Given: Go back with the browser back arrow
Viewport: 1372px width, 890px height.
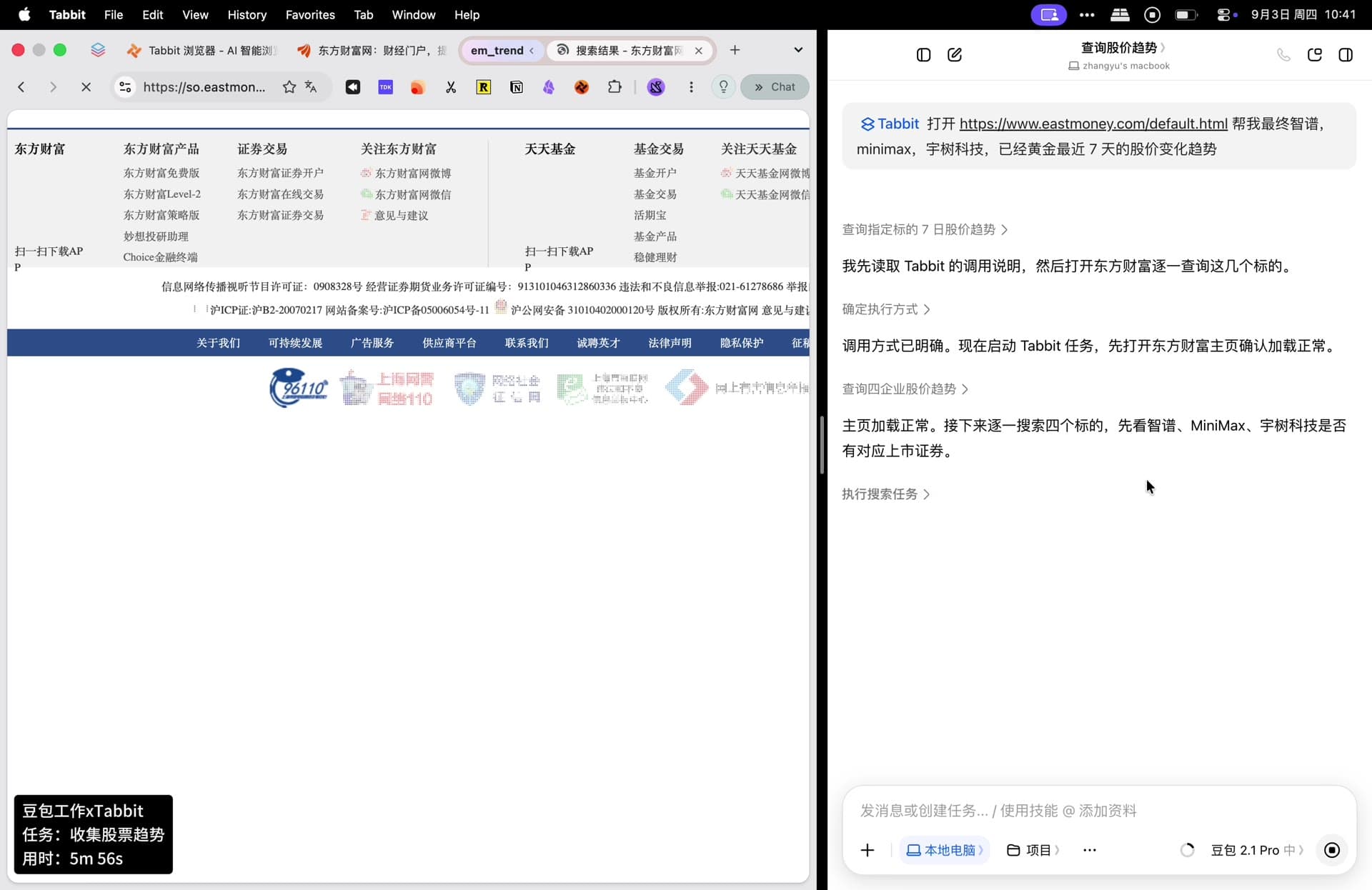Looking at the screenshot, I should pyautogui.click(x=21, y=87).
